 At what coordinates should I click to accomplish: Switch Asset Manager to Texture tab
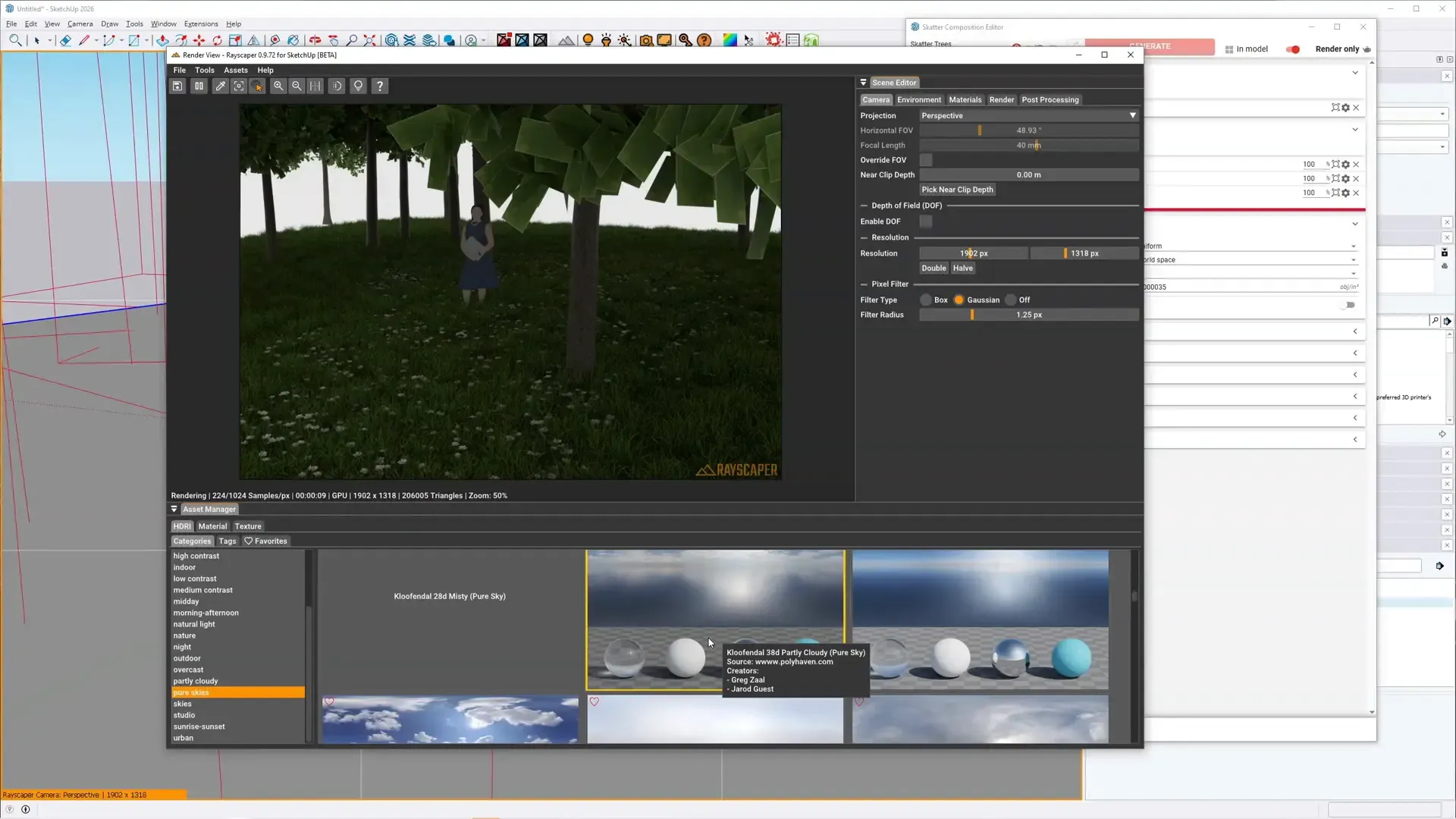(248, 526)
